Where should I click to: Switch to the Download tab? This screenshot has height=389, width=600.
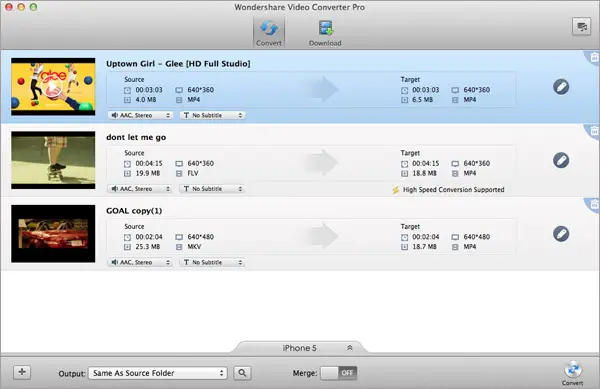point(325,33)
